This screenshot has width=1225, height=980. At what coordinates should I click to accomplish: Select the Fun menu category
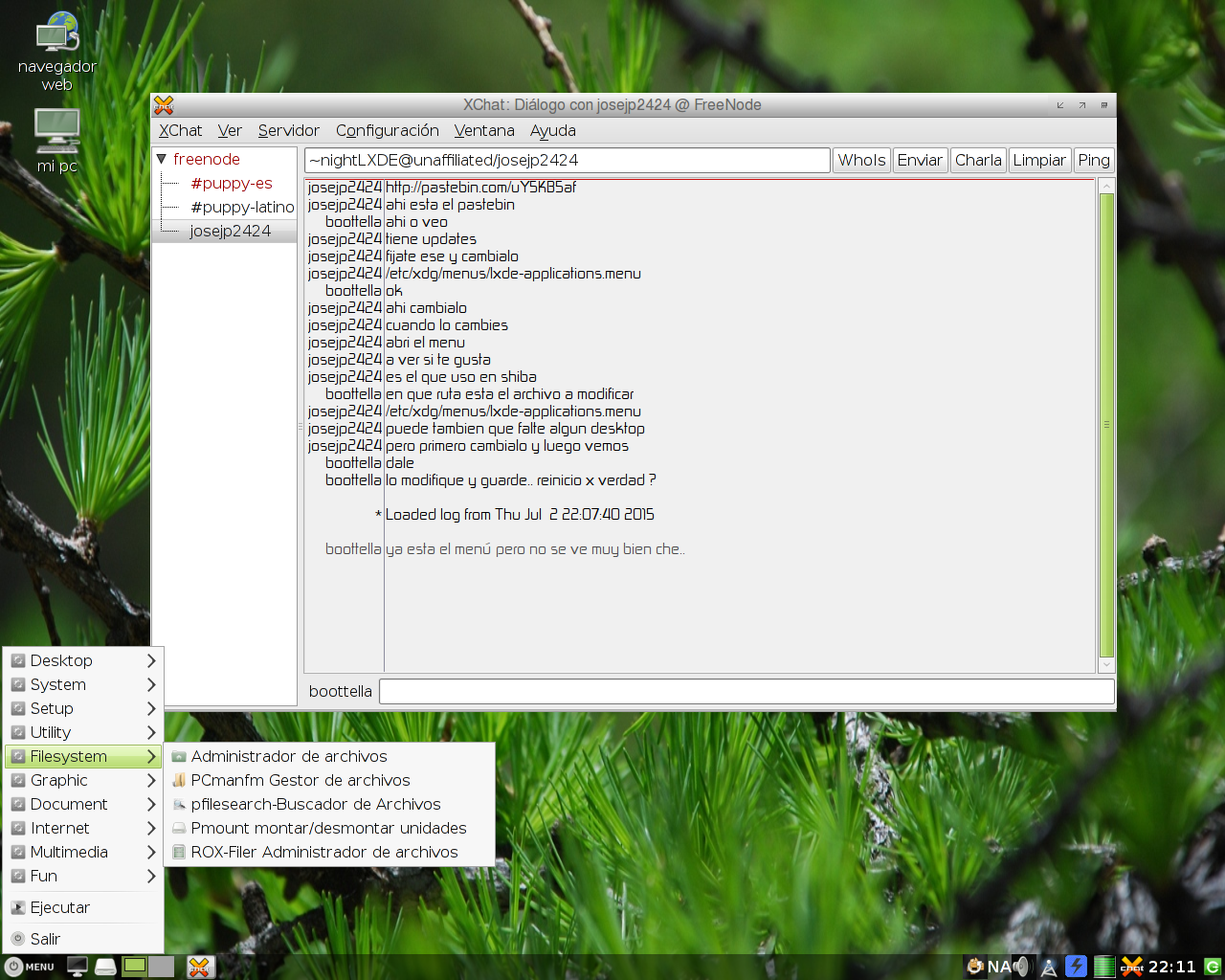click(x=81, y=876)
